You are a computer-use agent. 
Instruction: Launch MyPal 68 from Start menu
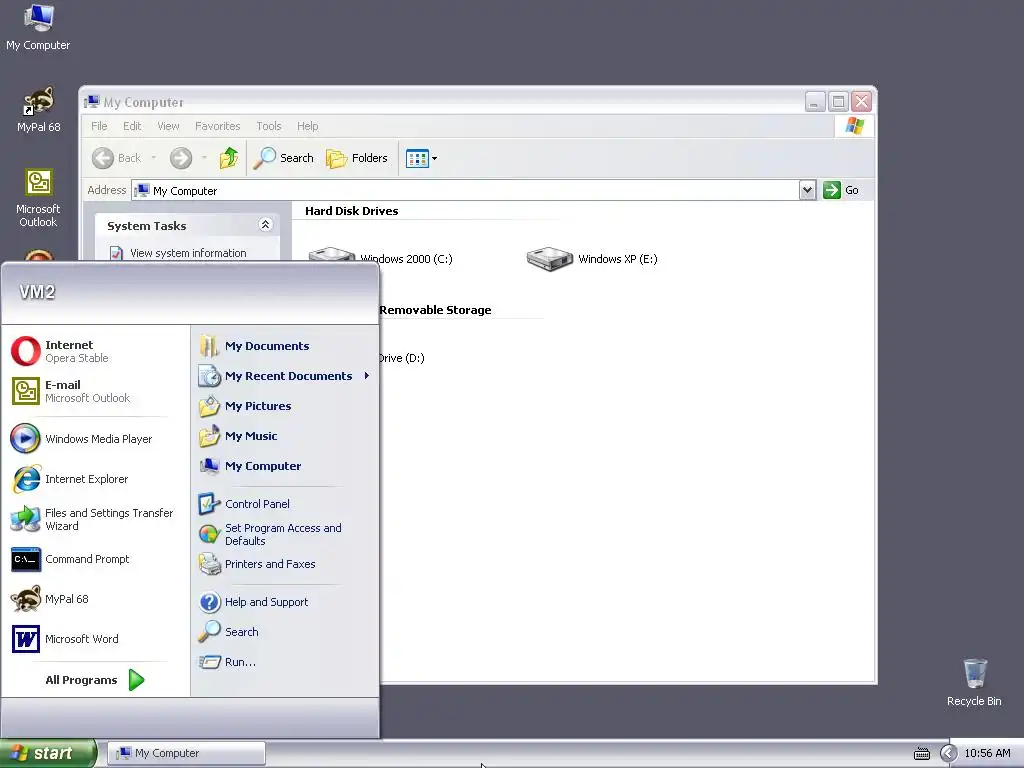94,599
